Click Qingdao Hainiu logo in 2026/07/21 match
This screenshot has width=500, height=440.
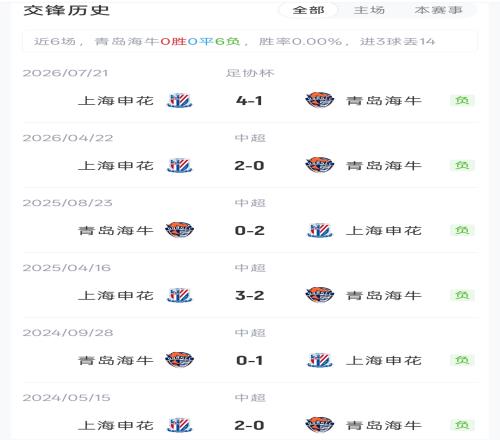click(319, 100)
